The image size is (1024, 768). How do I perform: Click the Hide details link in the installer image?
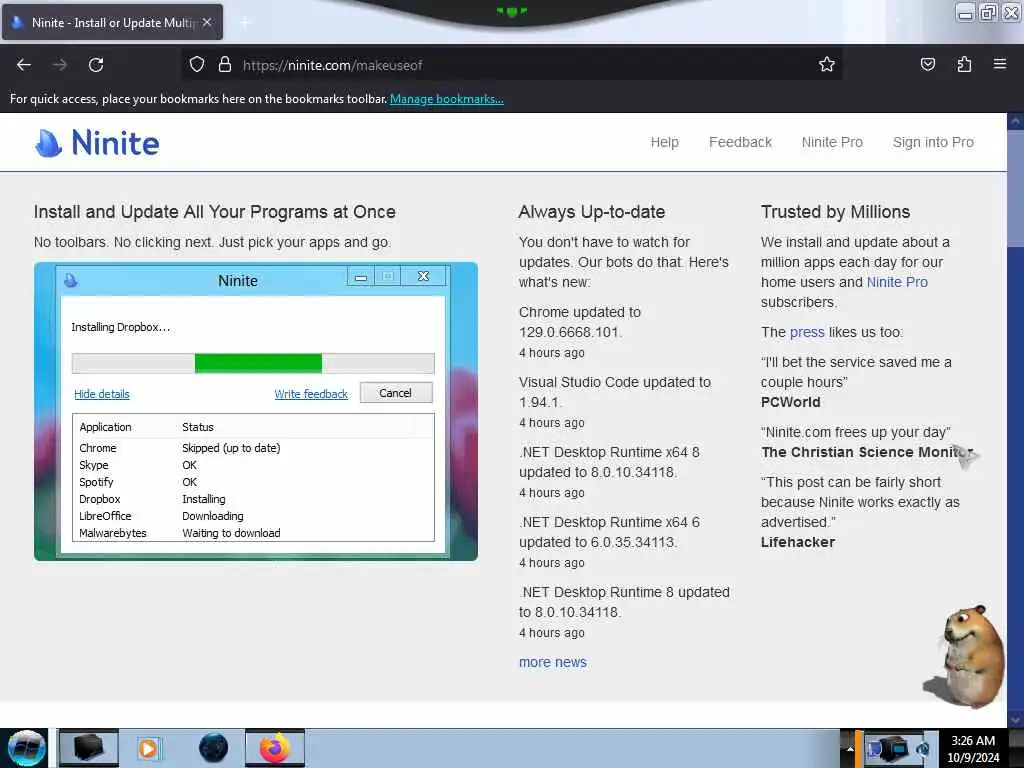click(102, 394)
